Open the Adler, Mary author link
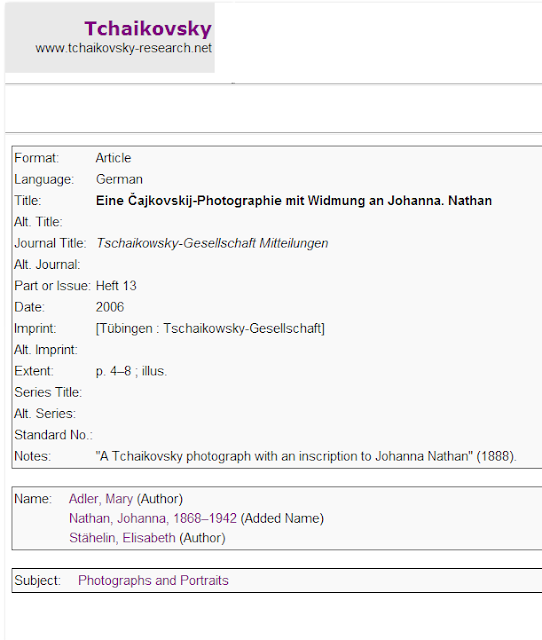Viewport: 542px width, 640px height. [101, 499]
